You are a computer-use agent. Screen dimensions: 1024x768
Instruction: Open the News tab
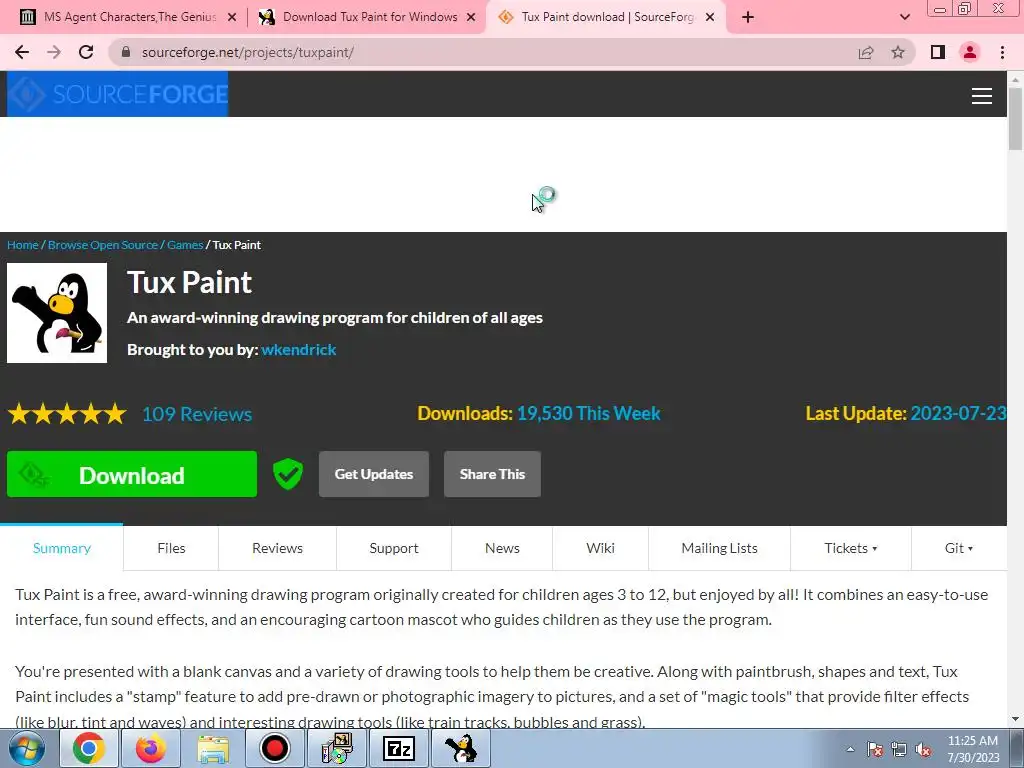tap(502, 548)
